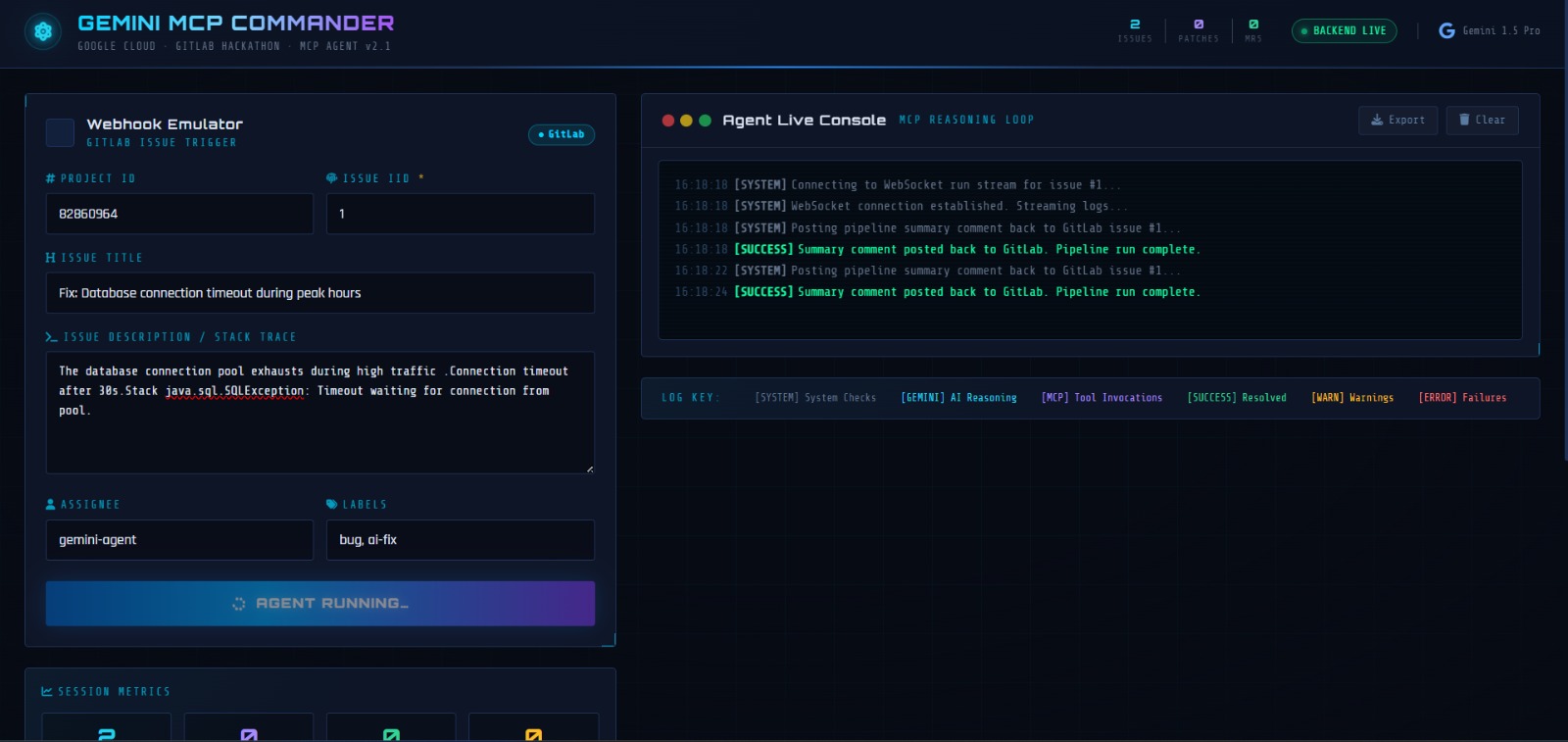Clear the Agent Live Console
This screenshot has height=742, width=1568.
point(1482,121)
